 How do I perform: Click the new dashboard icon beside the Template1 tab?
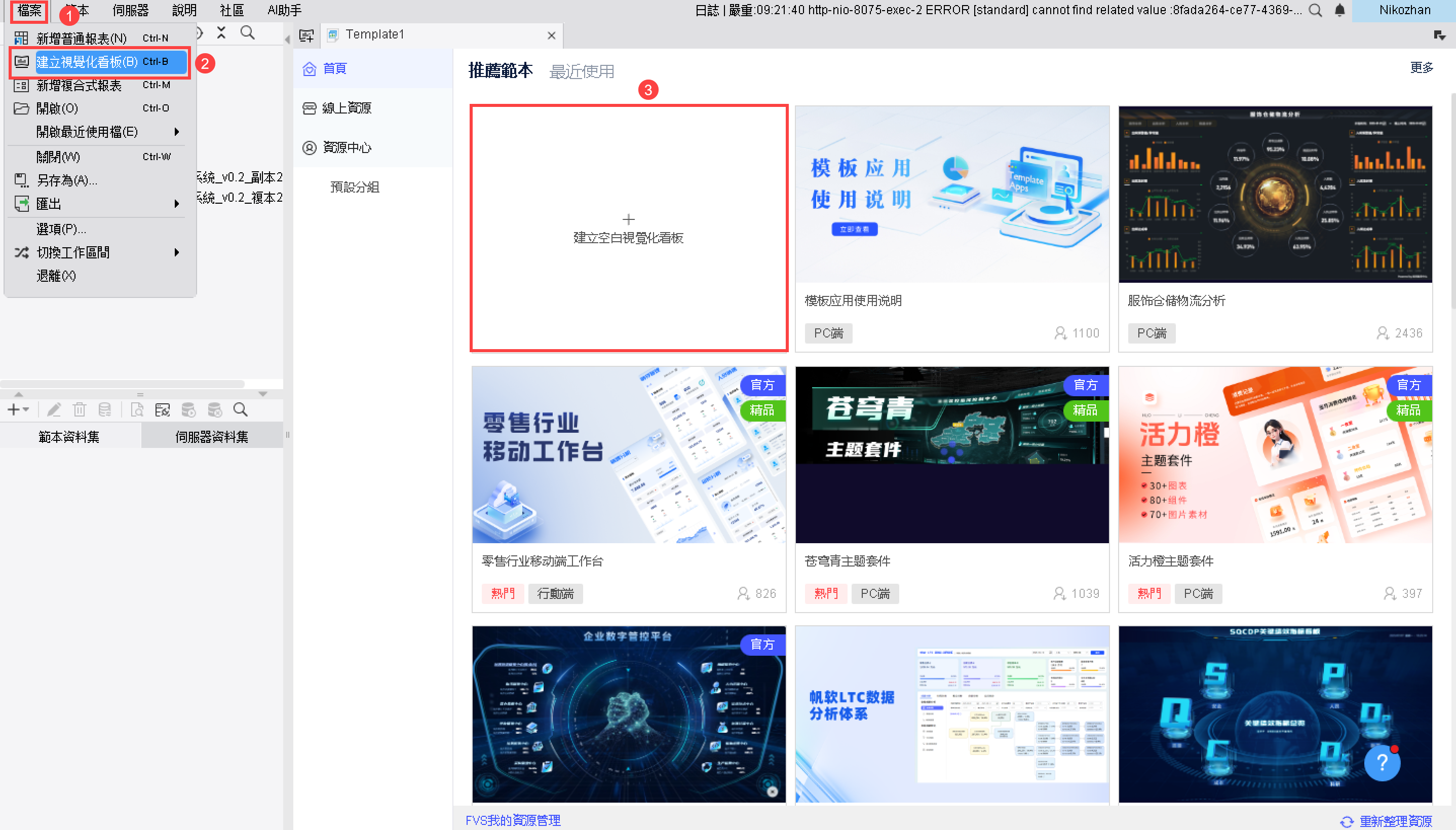(306, 35)
